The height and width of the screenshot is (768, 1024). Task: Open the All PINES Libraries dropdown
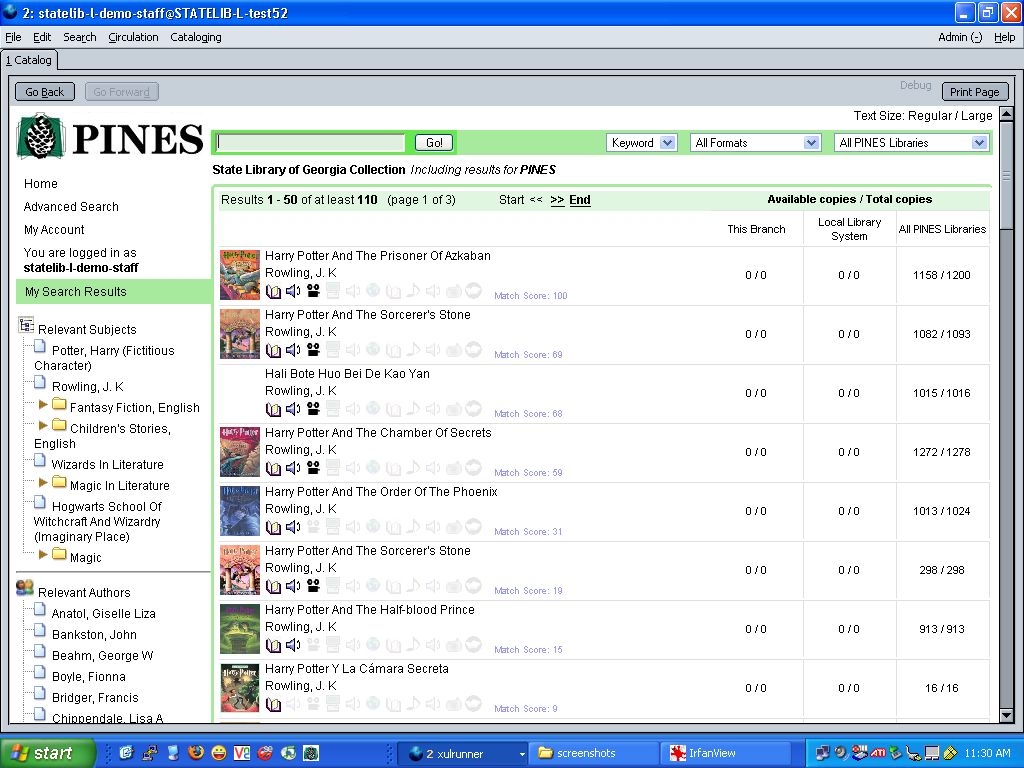912,143
